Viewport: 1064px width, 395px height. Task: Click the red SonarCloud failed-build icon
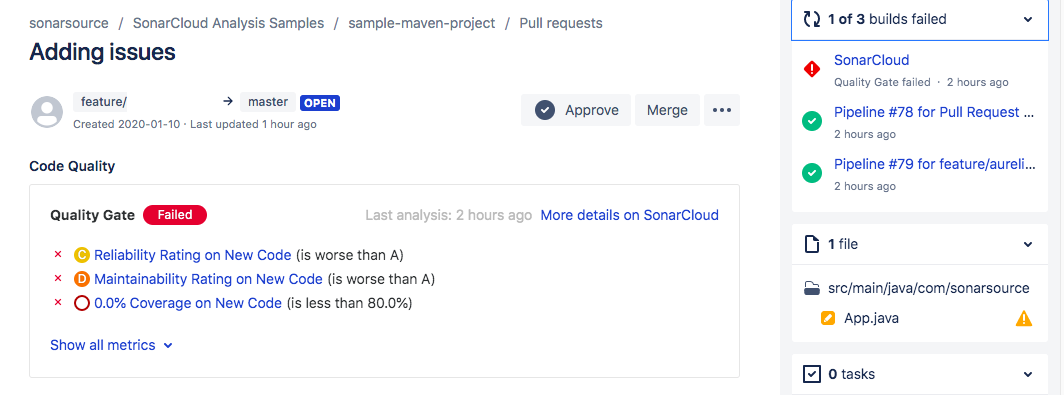(x=812, y=69)
